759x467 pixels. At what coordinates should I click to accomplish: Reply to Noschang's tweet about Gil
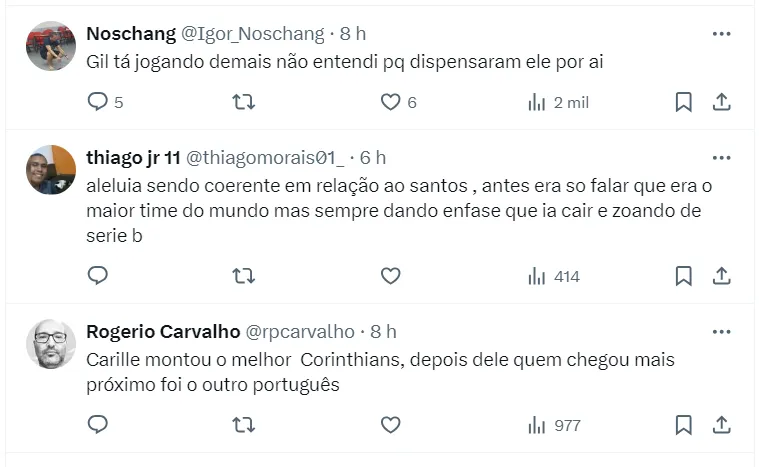point(98,101)
